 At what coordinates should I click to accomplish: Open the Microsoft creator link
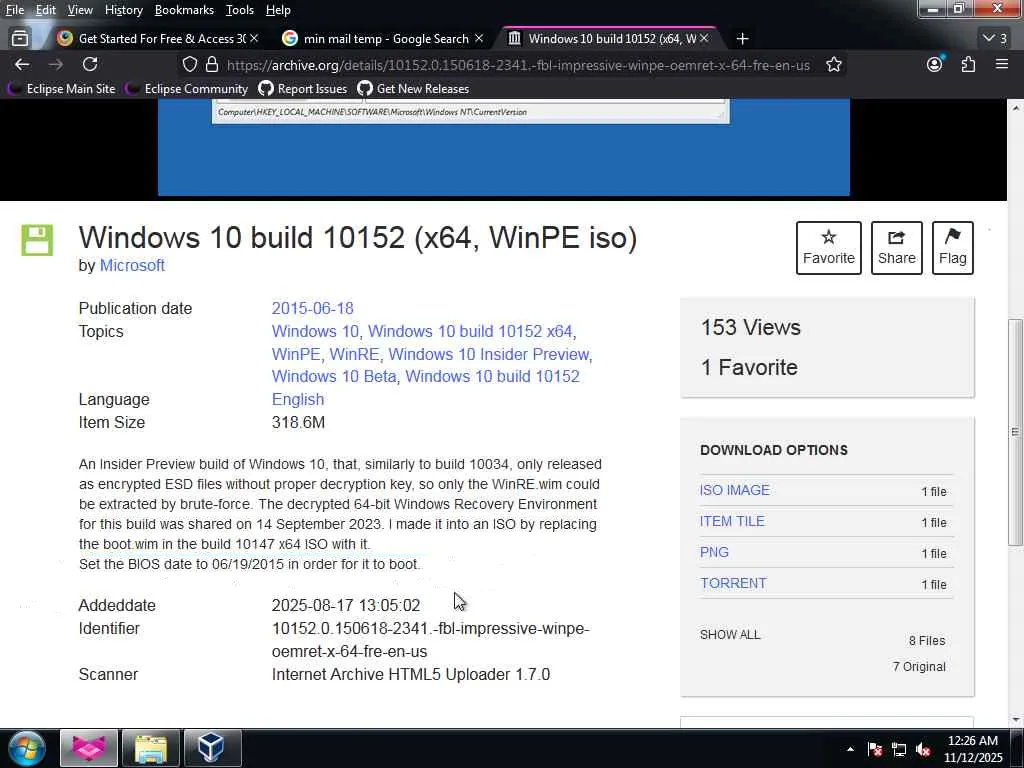(x=132, y=265)
